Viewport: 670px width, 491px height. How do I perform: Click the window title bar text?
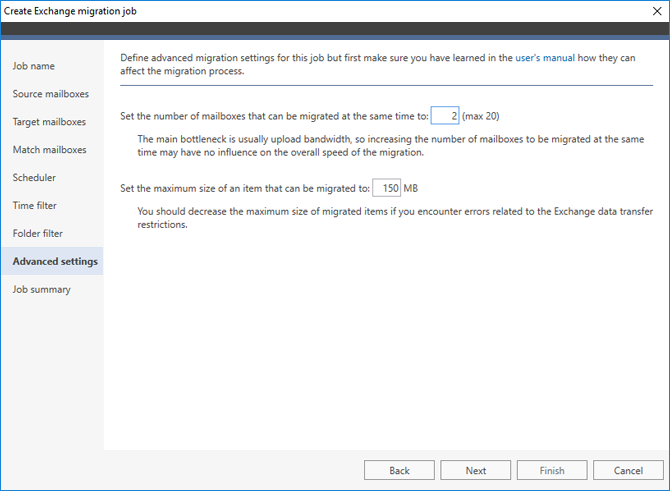pos(70,11)
